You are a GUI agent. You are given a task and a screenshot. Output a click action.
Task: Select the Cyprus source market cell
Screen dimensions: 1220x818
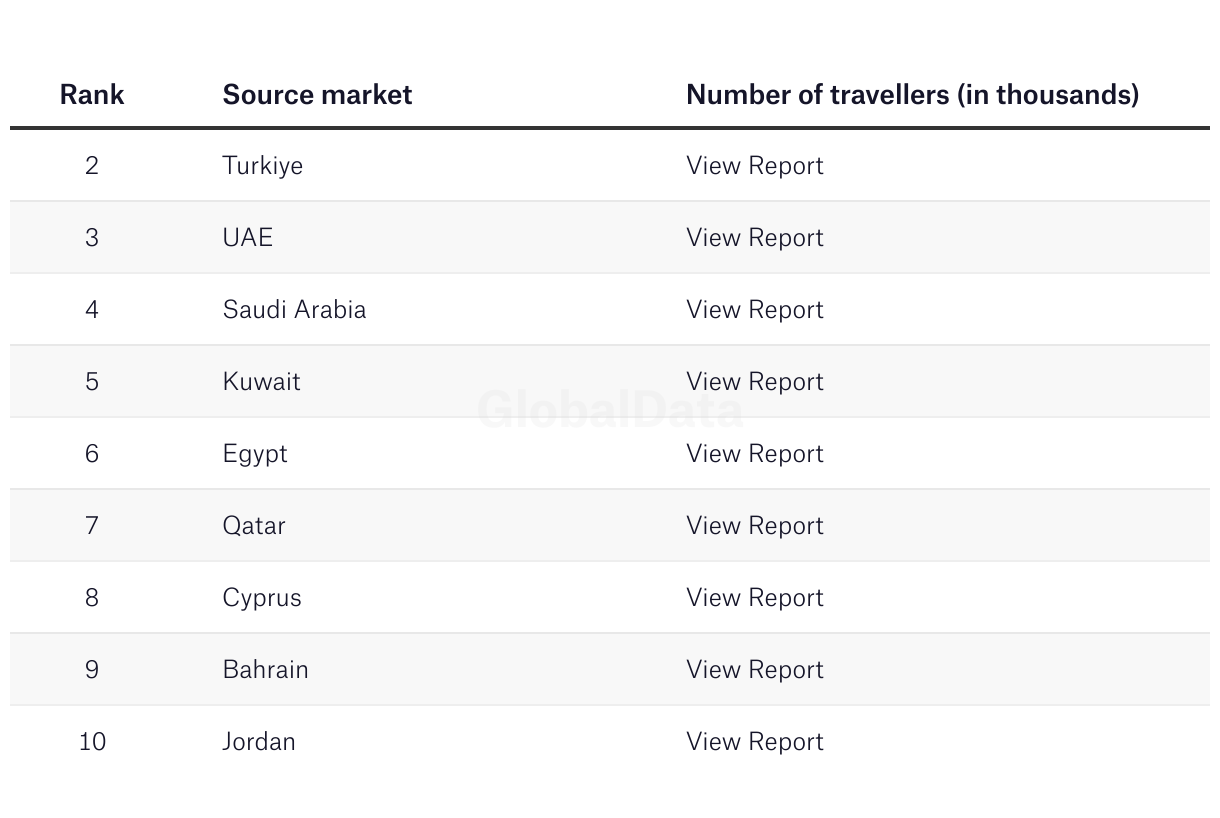(262, 598)
